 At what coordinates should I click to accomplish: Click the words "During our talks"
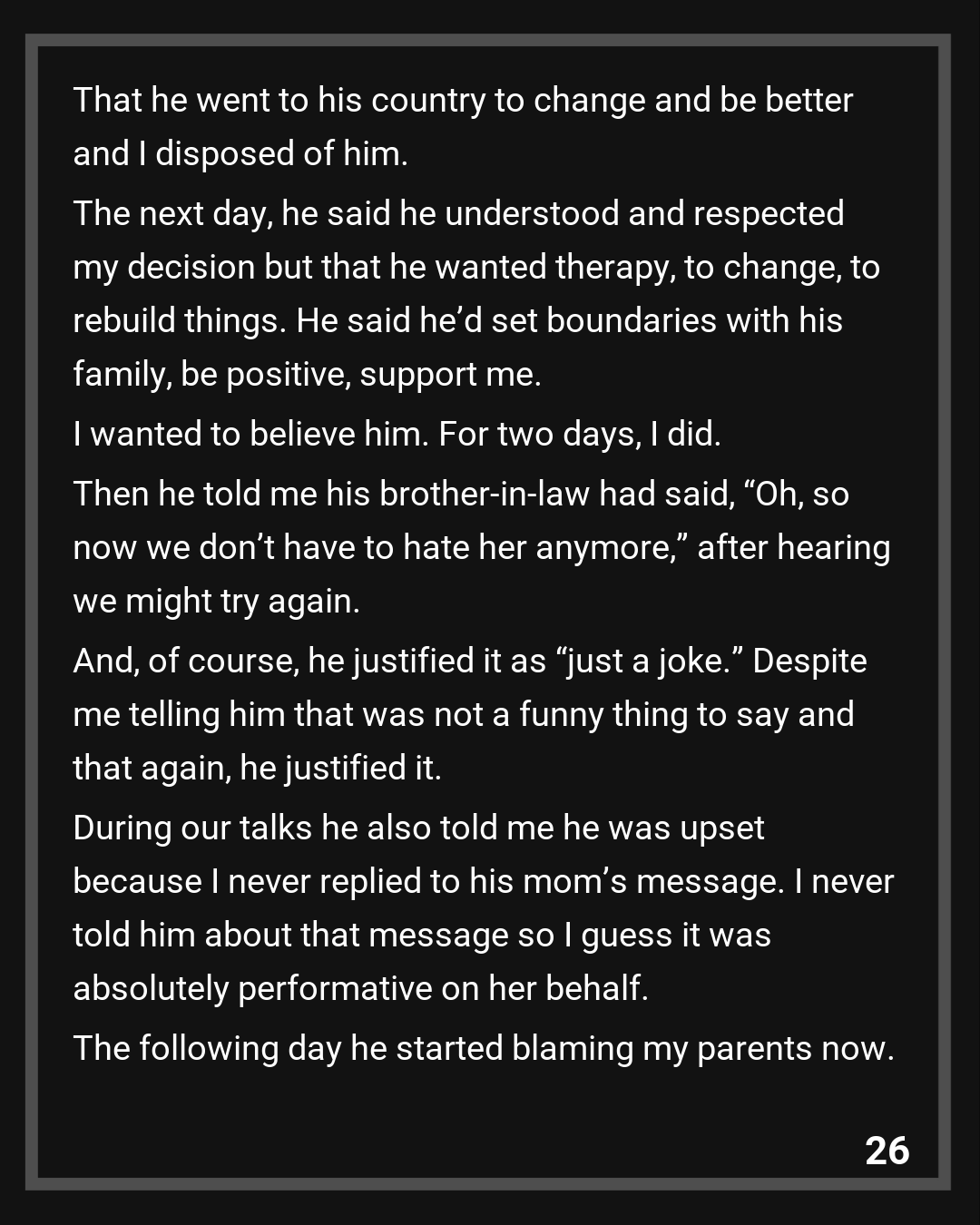pyautogui.click(x=191, y=828)
